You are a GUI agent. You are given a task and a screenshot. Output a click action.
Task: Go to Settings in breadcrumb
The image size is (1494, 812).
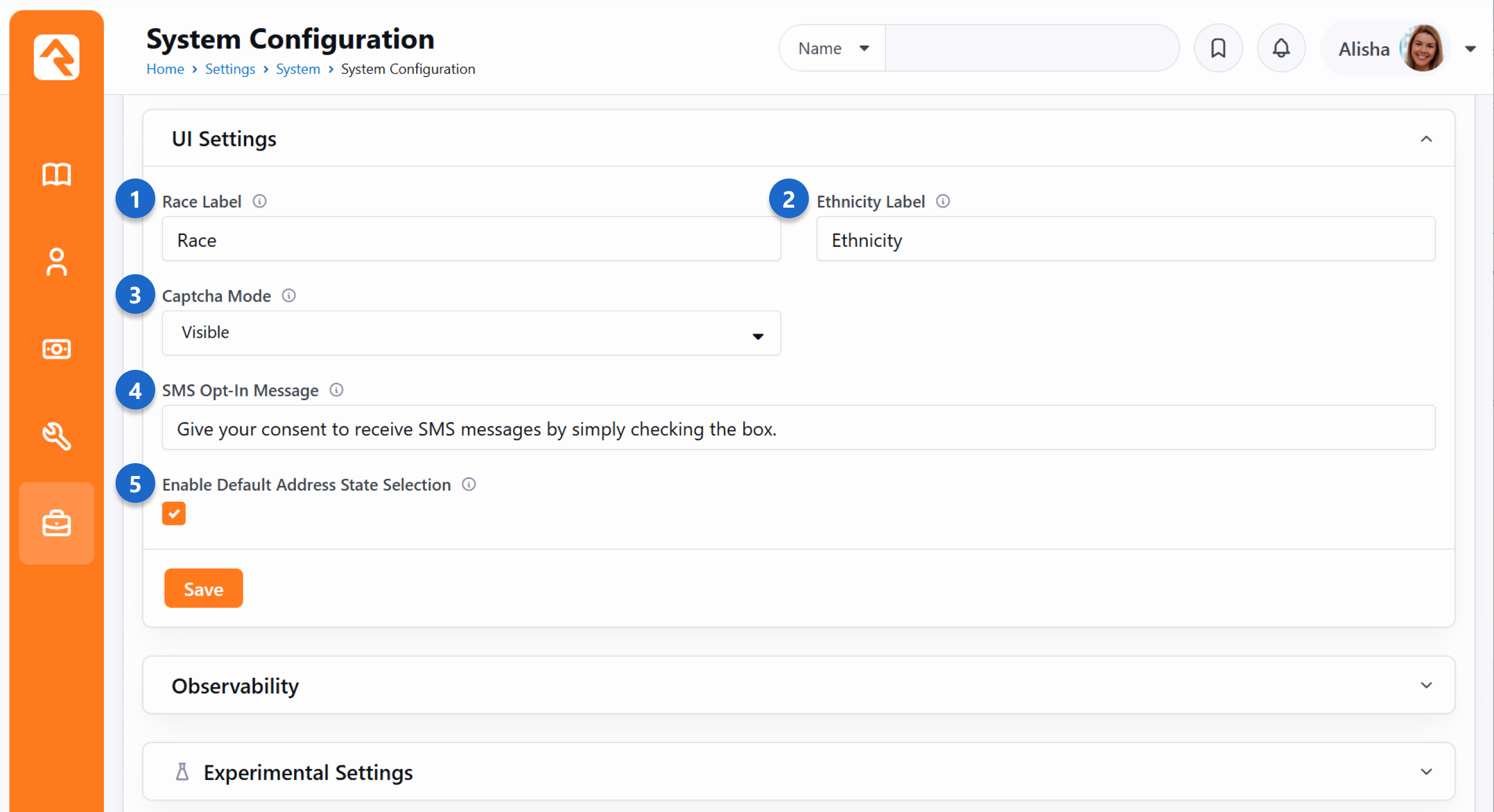(230, 69)
